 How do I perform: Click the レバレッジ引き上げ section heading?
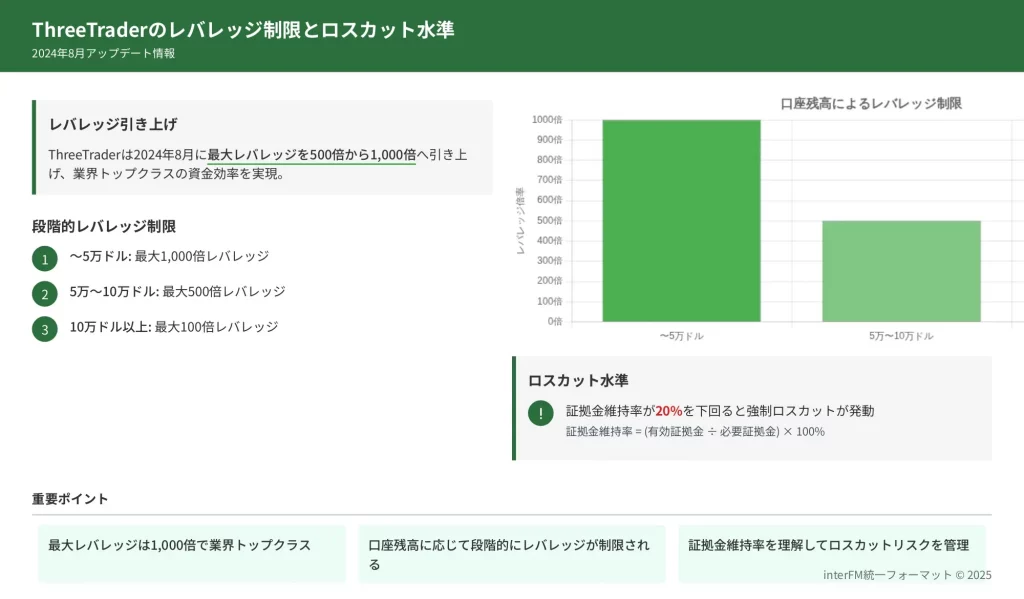[113, 124]
